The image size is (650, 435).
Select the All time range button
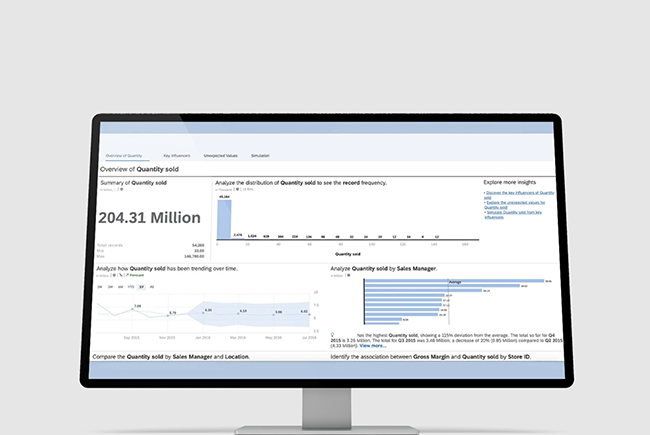tap(152, 287)
